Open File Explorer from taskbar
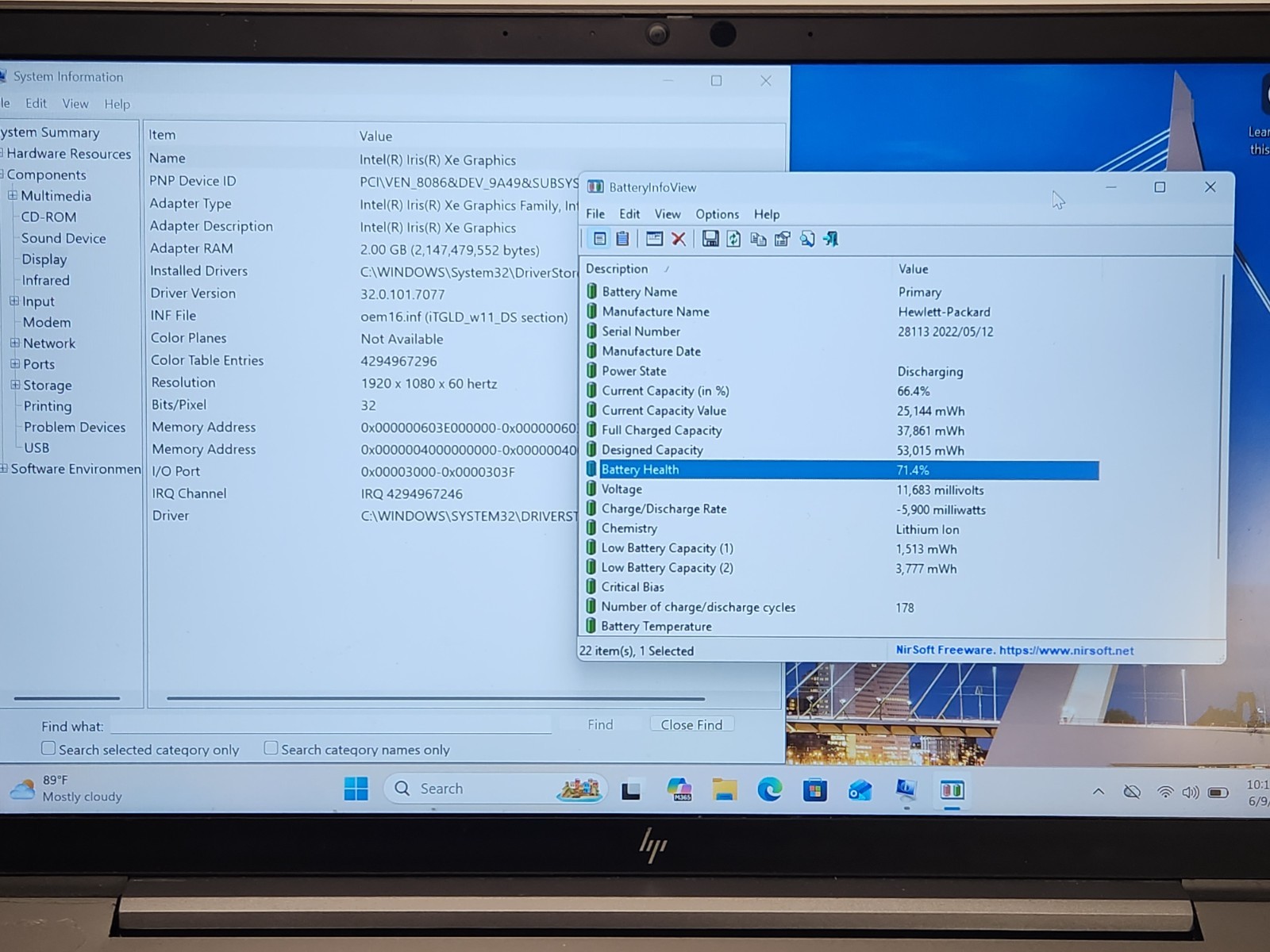This screenshot has height=952, width=1270. [725, 789]
